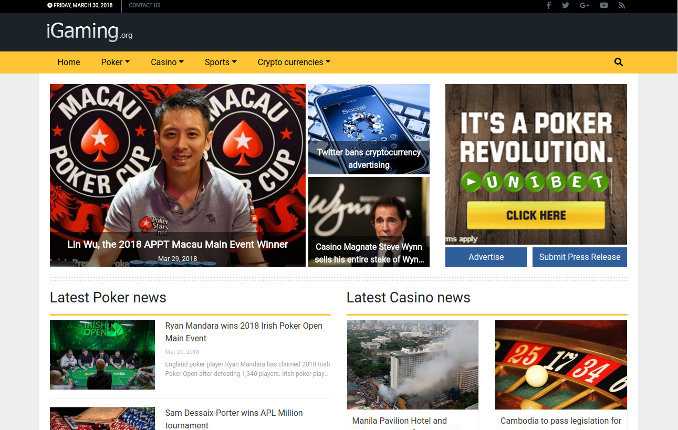Click the Latest Poker news heading

(108, 298)
